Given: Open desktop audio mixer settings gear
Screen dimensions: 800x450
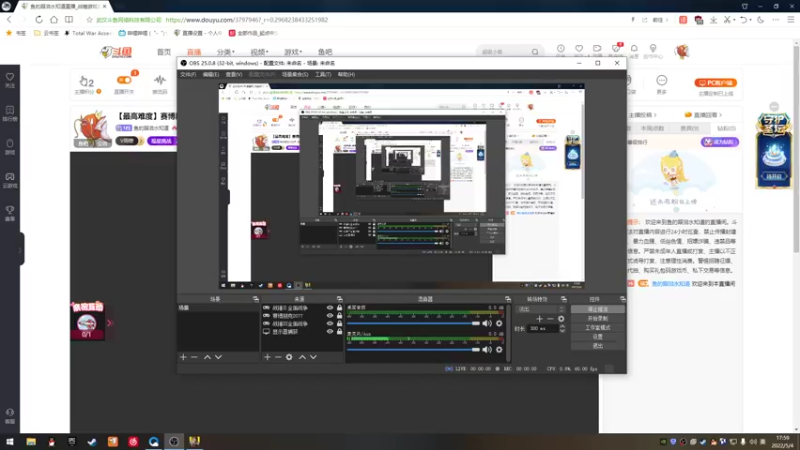Looking at the screenshot, I should tap(499, 323).
